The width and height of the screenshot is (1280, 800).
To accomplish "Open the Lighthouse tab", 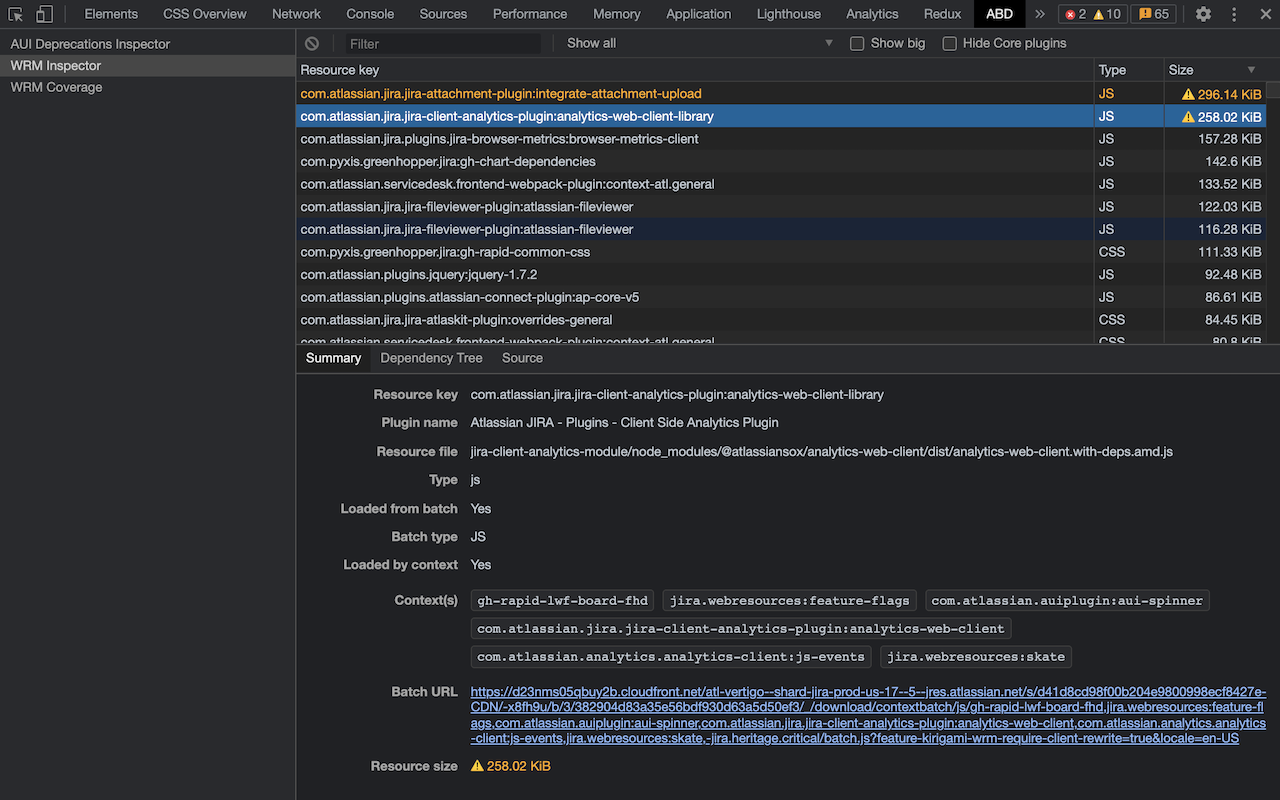I will click(x=788, y=14).
